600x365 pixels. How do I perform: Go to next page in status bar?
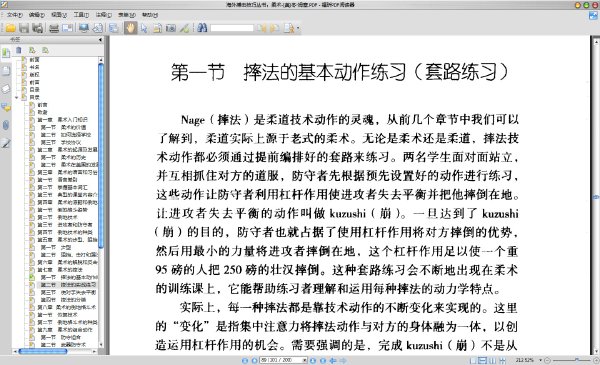(x=313, y=360)
